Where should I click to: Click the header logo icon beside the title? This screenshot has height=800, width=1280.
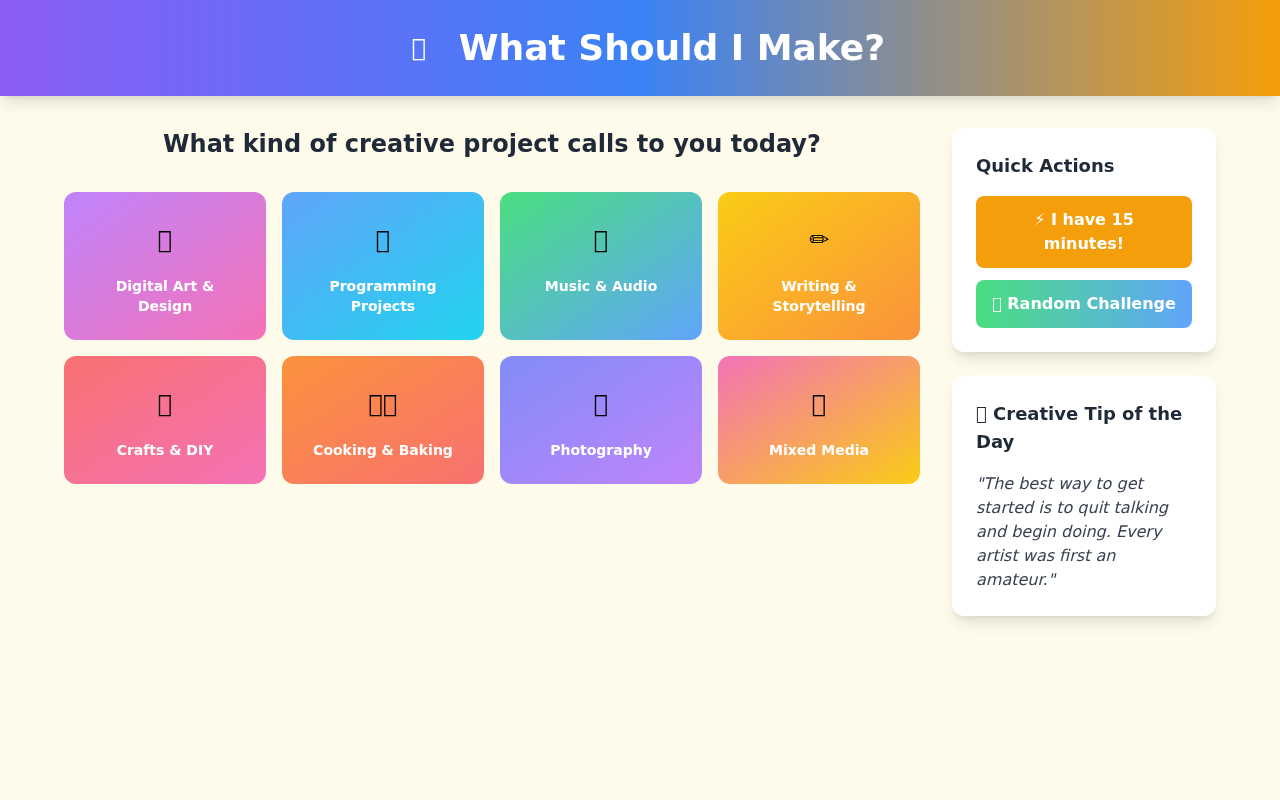419,49
